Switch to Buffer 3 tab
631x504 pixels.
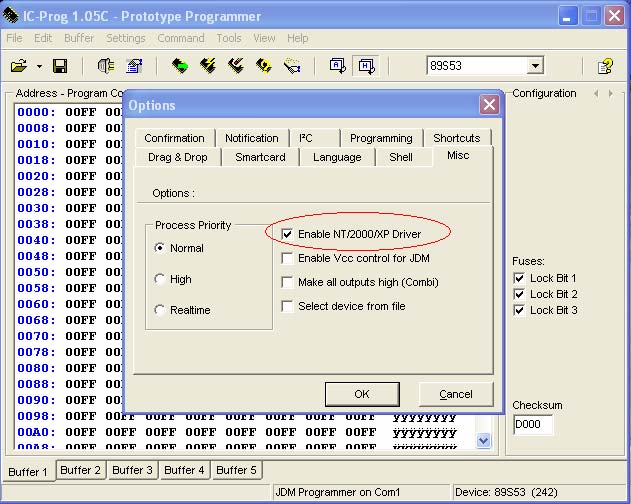click(132, 470)
